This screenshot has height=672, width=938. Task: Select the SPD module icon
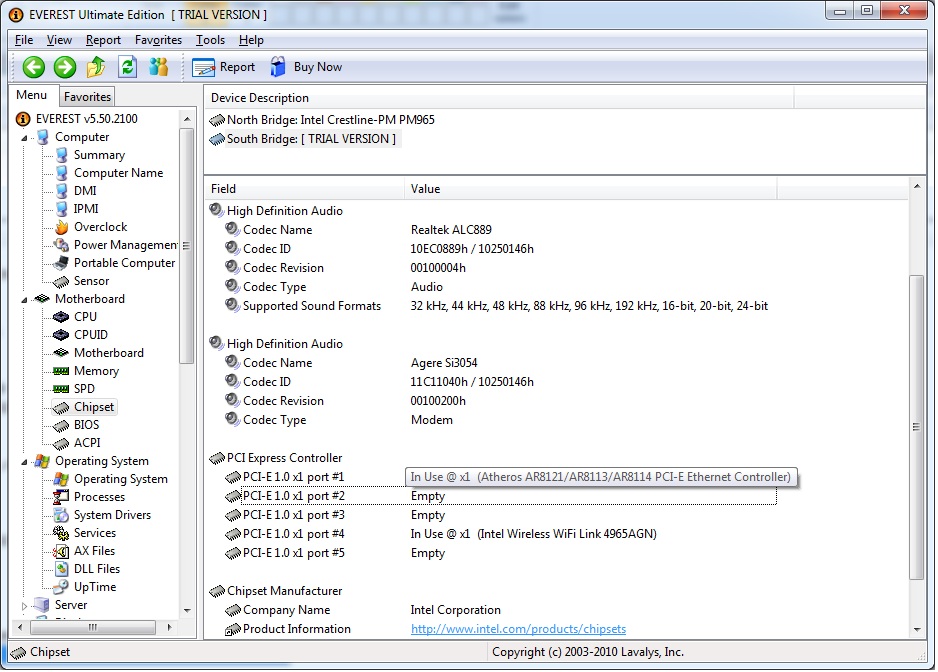coord(61,390)
